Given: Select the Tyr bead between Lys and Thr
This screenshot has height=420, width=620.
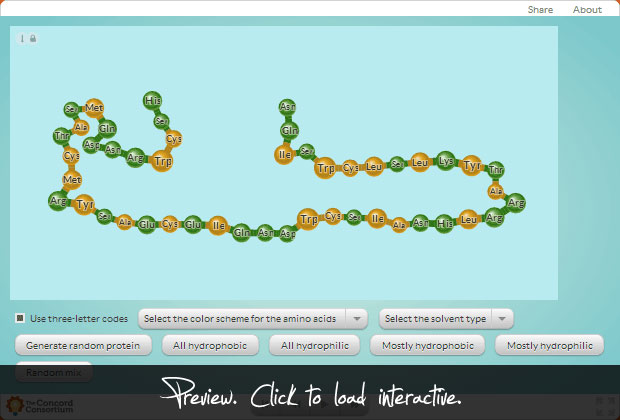Looking at the screenshot, I should tap(471, 165).
